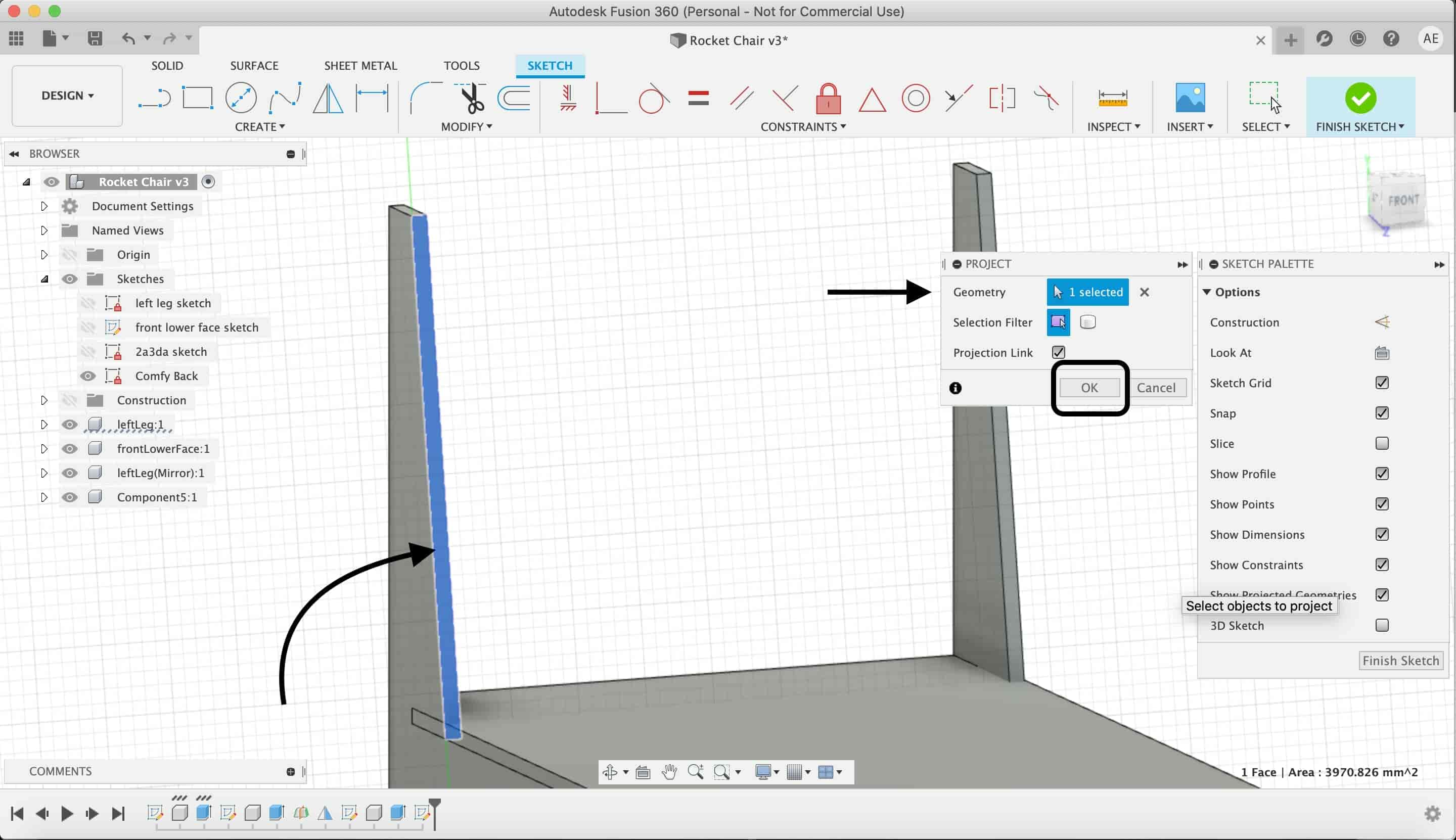The image size is (1456, 840).
Task: Enable the 3D Sketch checkbox
Action: tap(1382, 625)
